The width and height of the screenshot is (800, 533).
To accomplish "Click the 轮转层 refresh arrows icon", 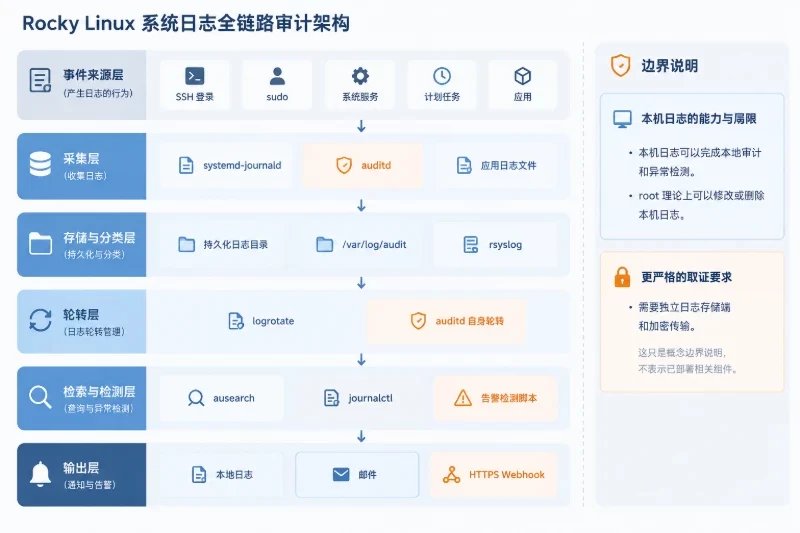I will pos(40,320).
